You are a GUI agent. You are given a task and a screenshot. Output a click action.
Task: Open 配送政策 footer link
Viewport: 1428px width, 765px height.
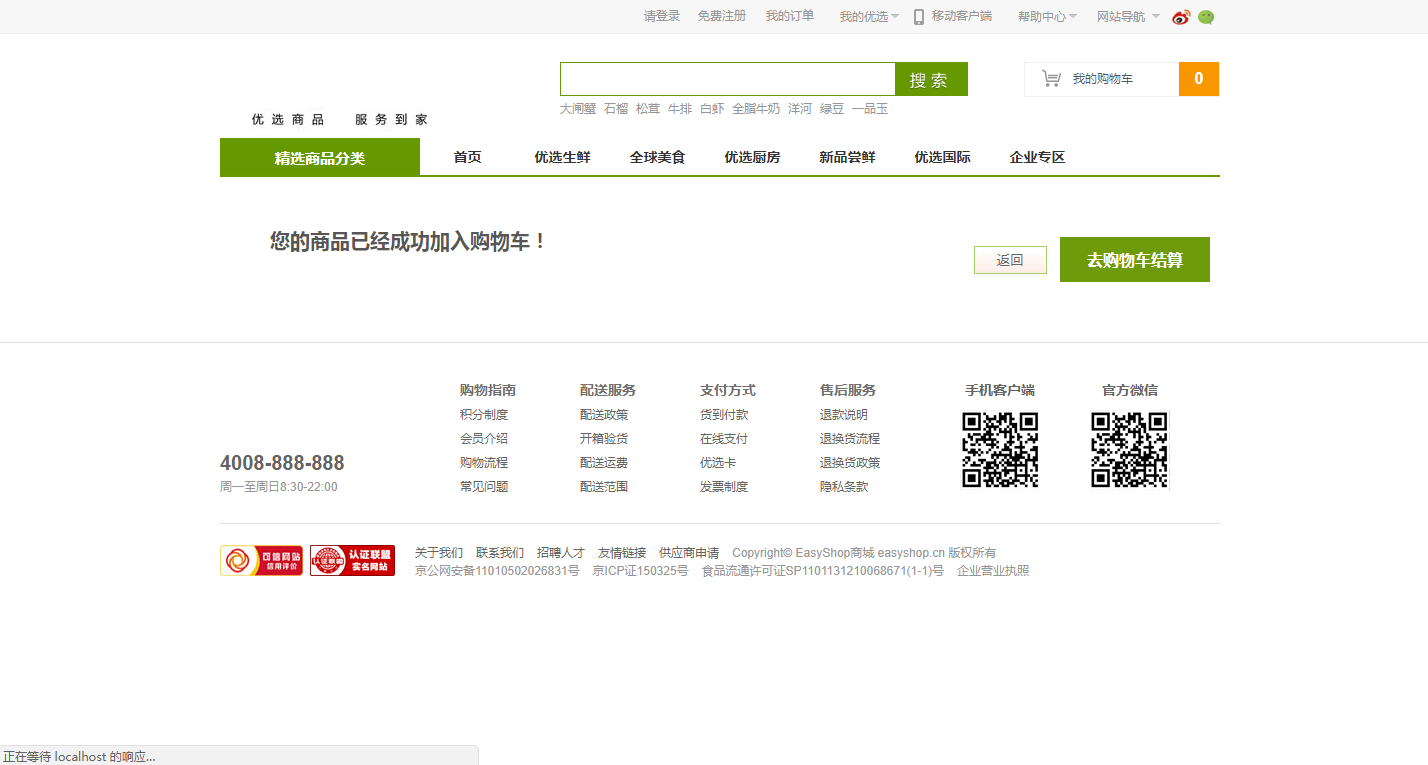(604, 415)
